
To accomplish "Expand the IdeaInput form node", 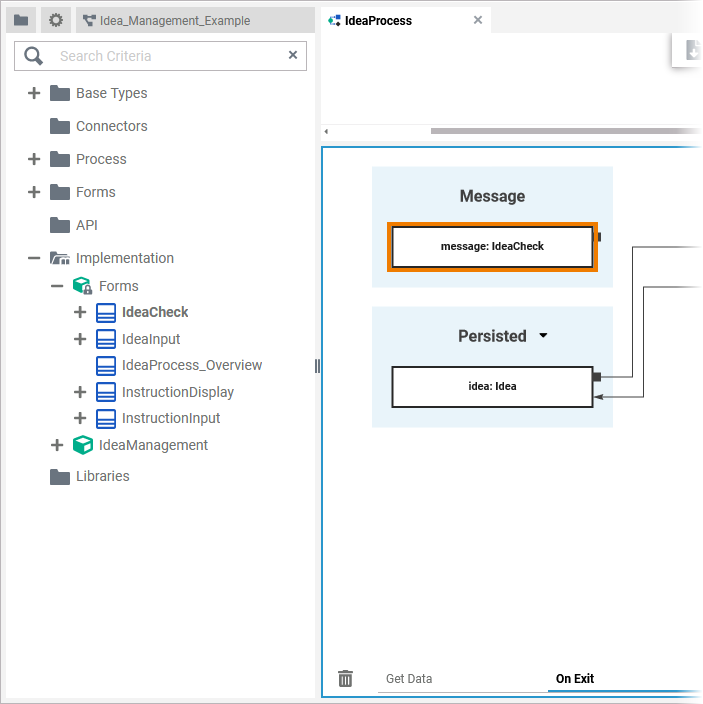I will (x=80, y=339).
